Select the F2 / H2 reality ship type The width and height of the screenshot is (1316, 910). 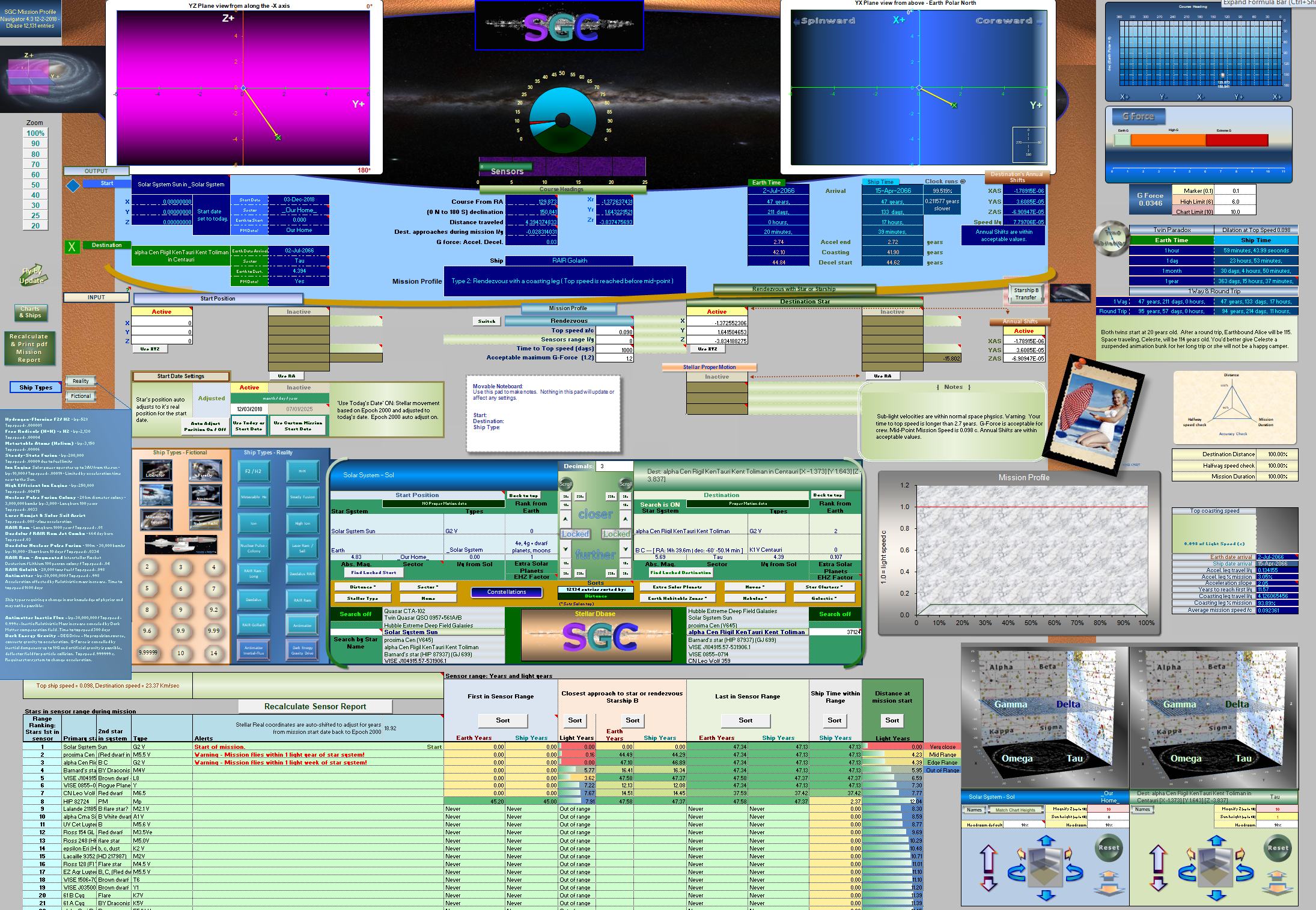tap(253, 472)
